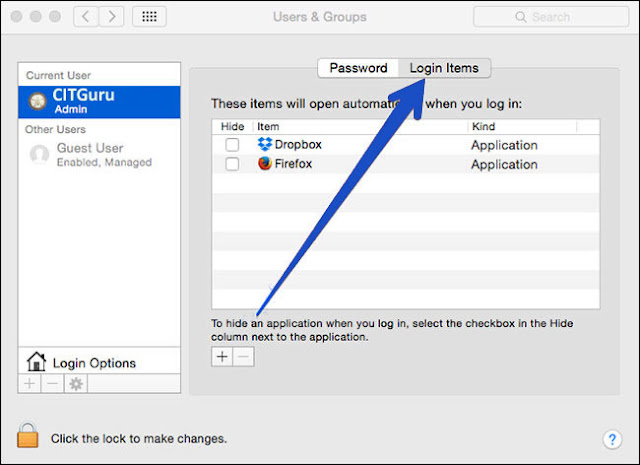This screenshot has height=465, width=640.
Task: Click the lock icon to make changes
Action: [x=27, y=435]
